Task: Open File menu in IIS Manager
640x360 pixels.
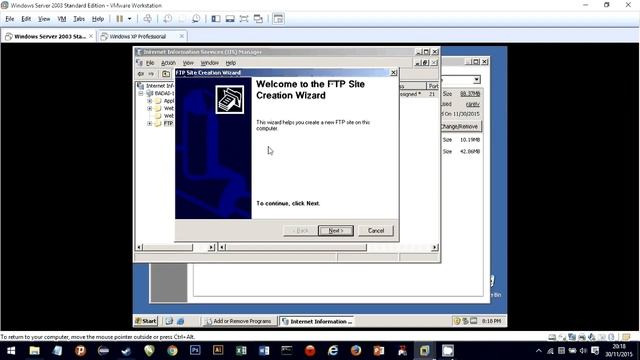Action: [x=150, y=63]
